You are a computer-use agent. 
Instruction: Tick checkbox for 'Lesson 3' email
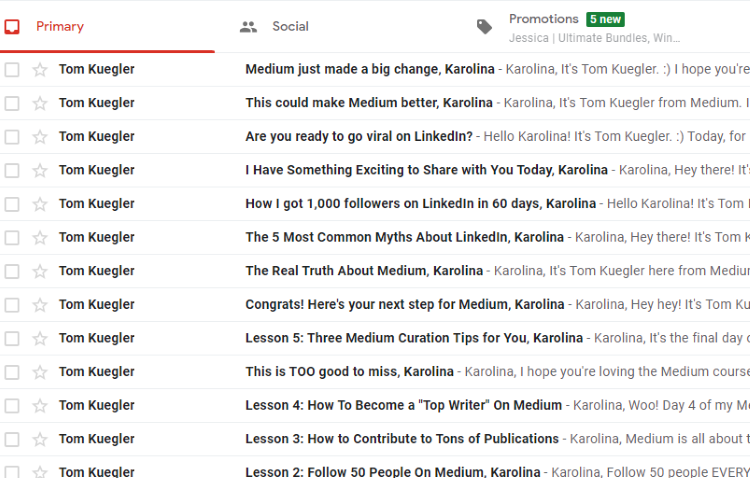click(12, 439)
